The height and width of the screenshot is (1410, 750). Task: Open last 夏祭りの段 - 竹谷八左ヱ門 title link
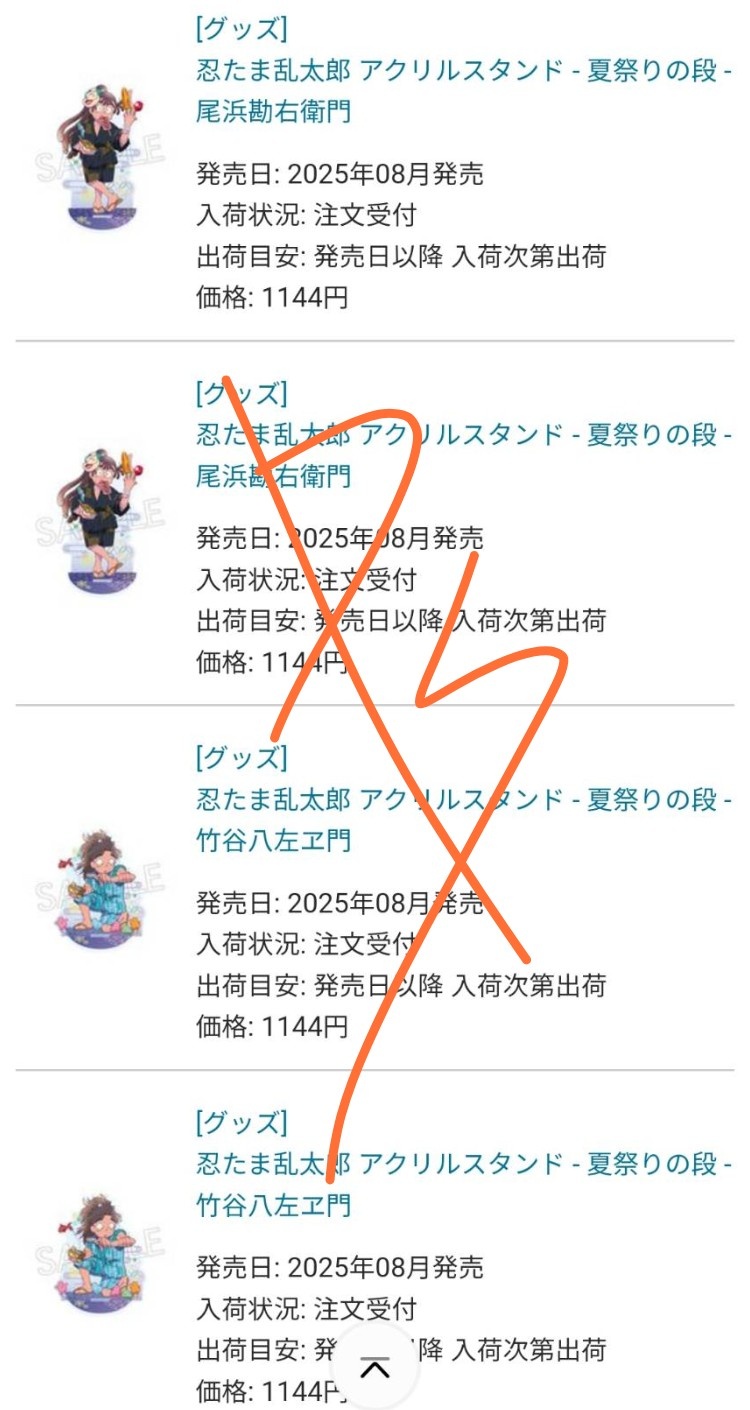click(464, 1184)
